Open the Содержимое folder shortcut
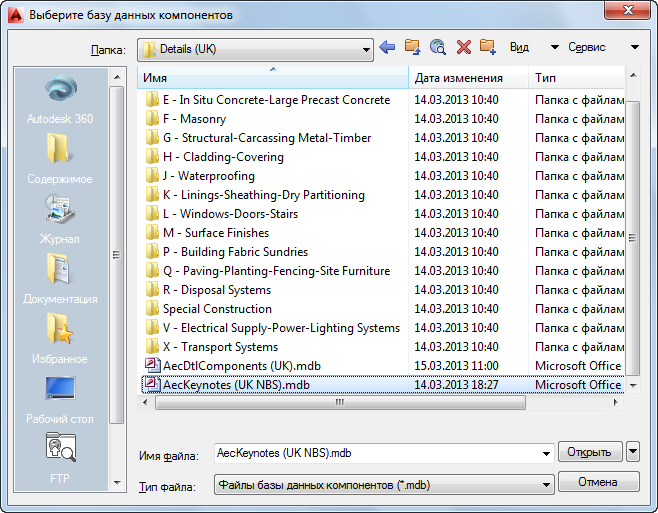The height and width of the screenshot is (513, 658). (x=60, y=159)
